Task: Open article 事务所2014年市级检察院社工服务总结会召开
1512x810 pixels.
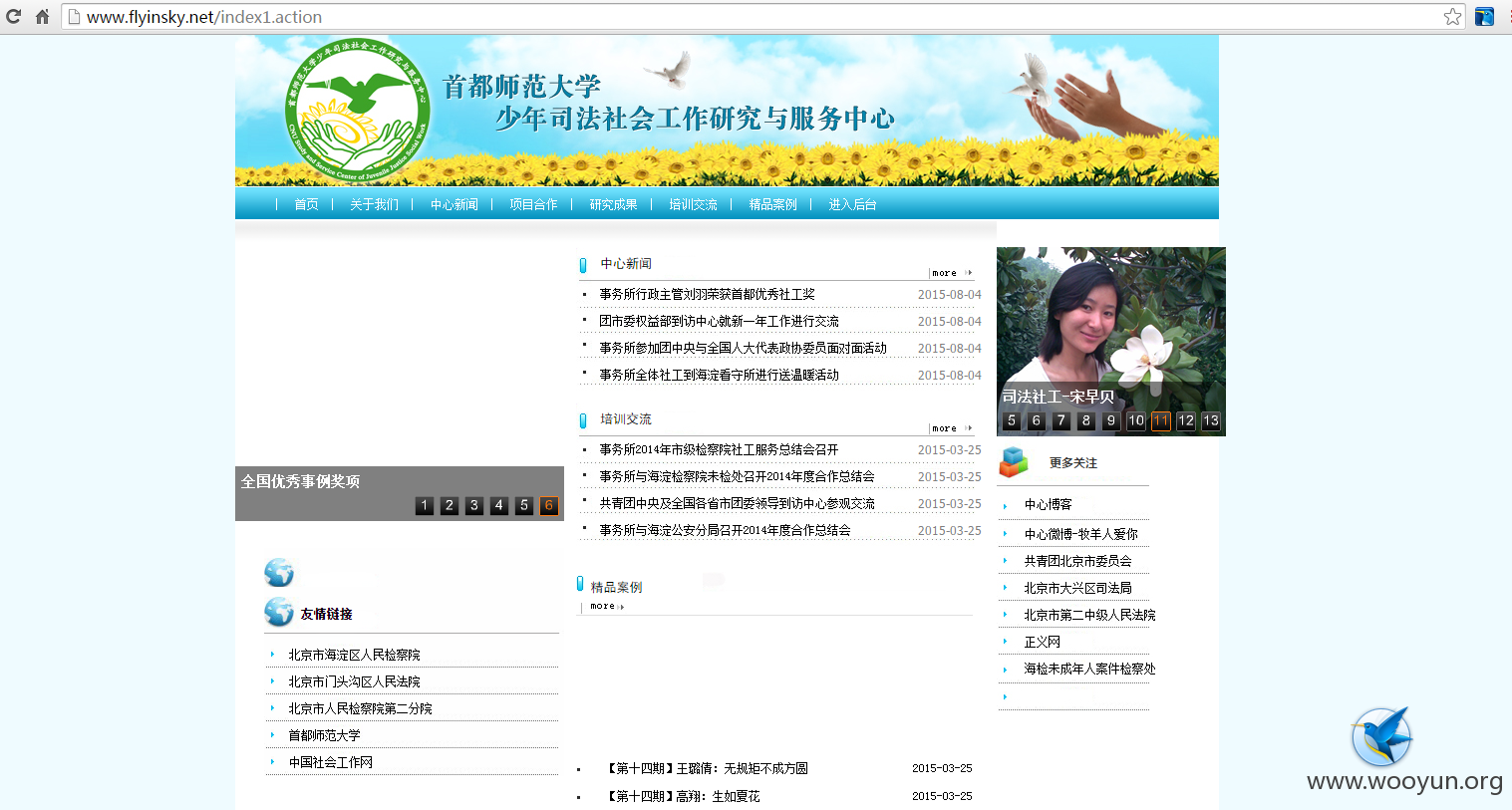Action: [x=719, y=449]
